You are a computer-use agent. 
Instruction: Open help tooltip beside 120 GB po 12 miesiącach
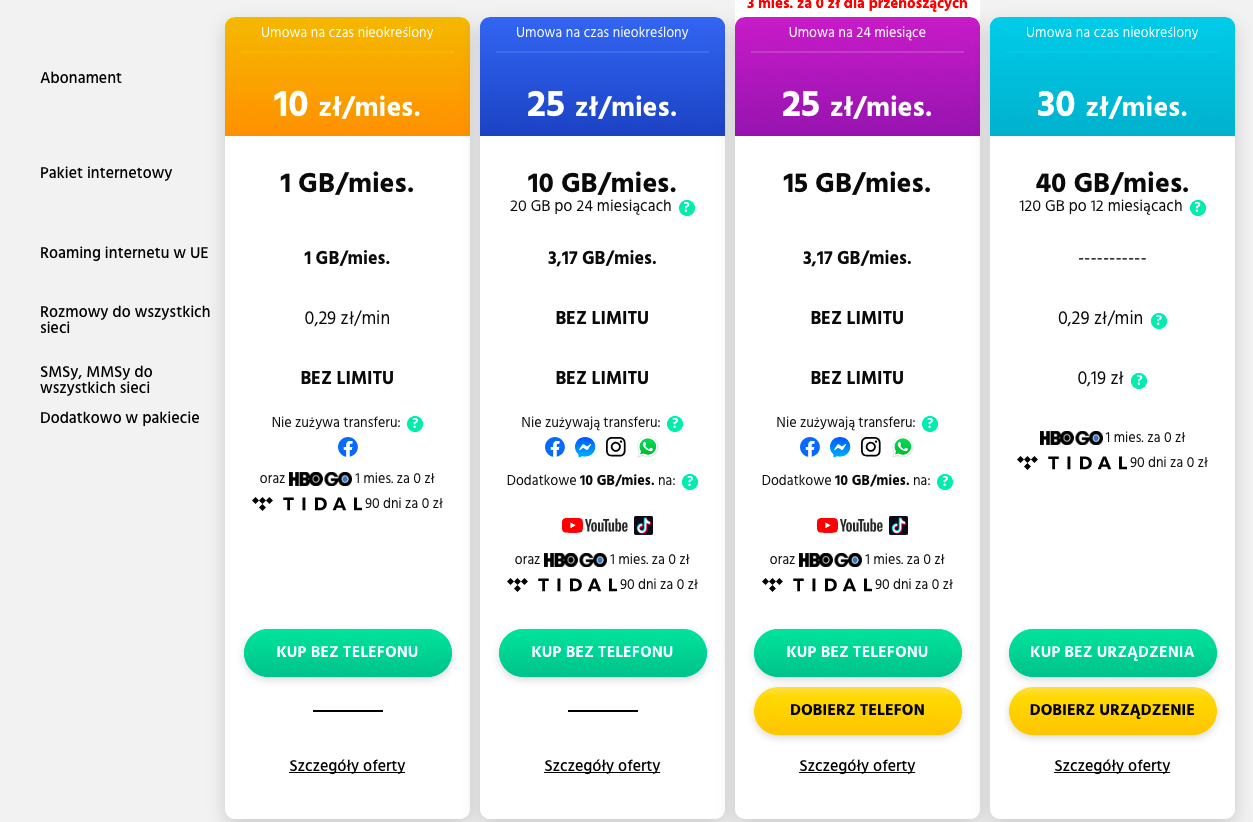click(1198, 208)
